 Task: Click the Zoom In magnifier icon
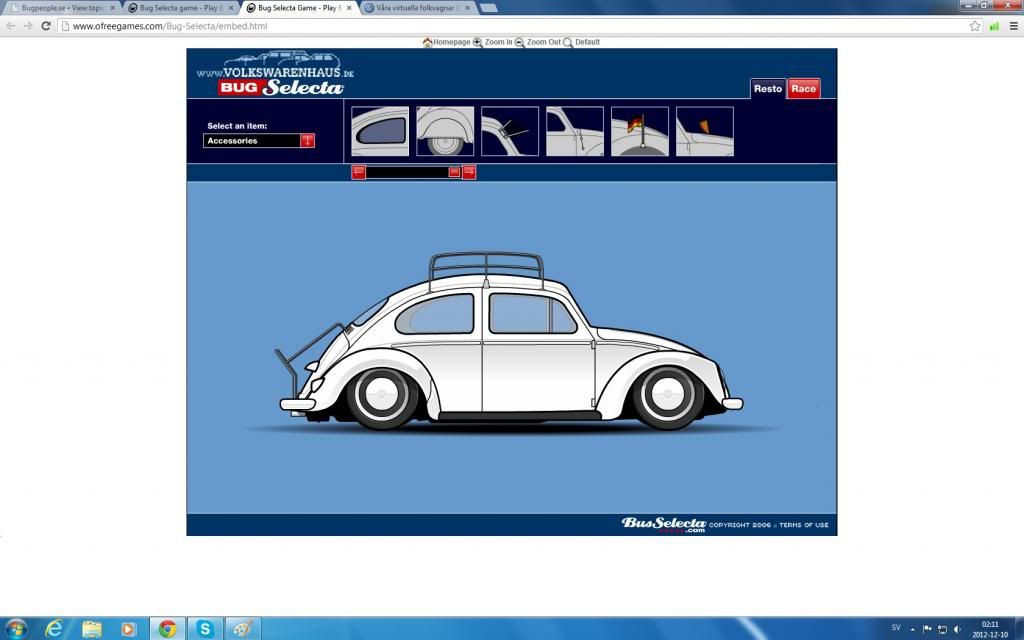point(477,42)
